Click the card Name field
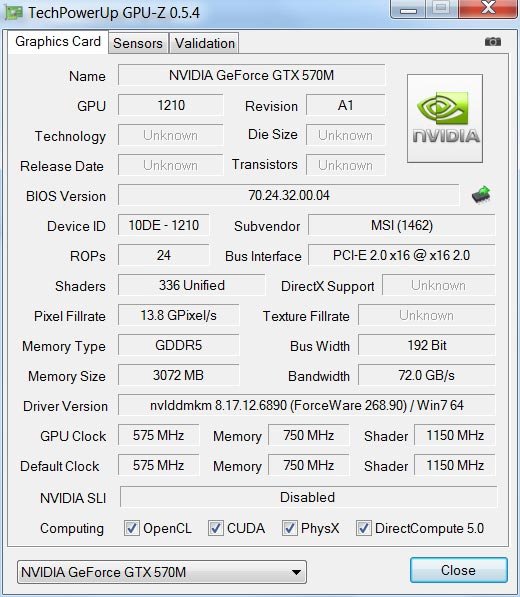The image size is (520, 597). pos(252,75)
